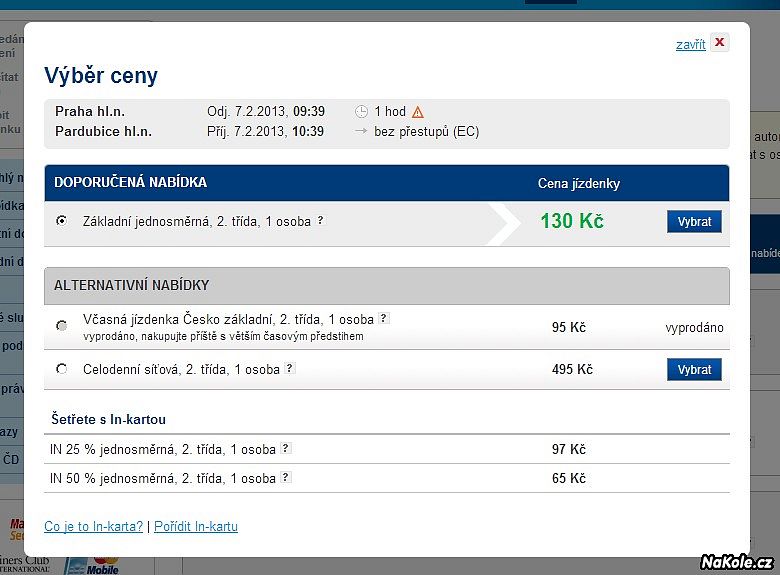Open help icon for Základní jednosměrná

point(321,220)
